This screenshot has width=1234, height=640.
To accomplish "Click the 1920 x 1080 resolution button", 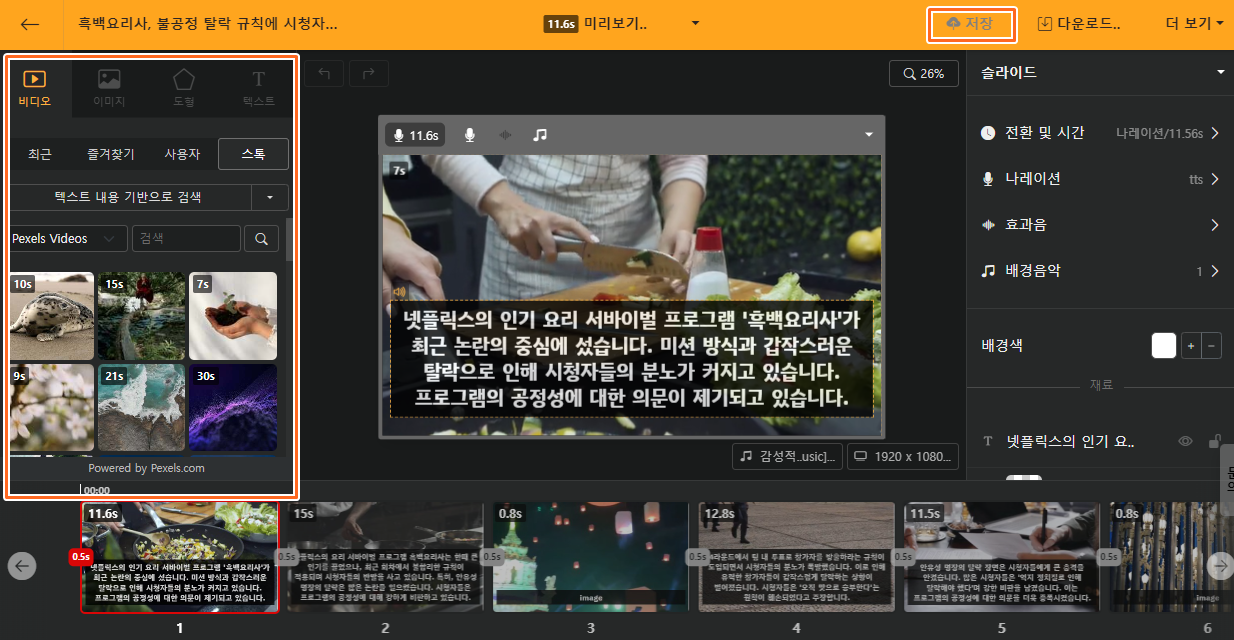I will pyautogui.click(x=903, y=456).
